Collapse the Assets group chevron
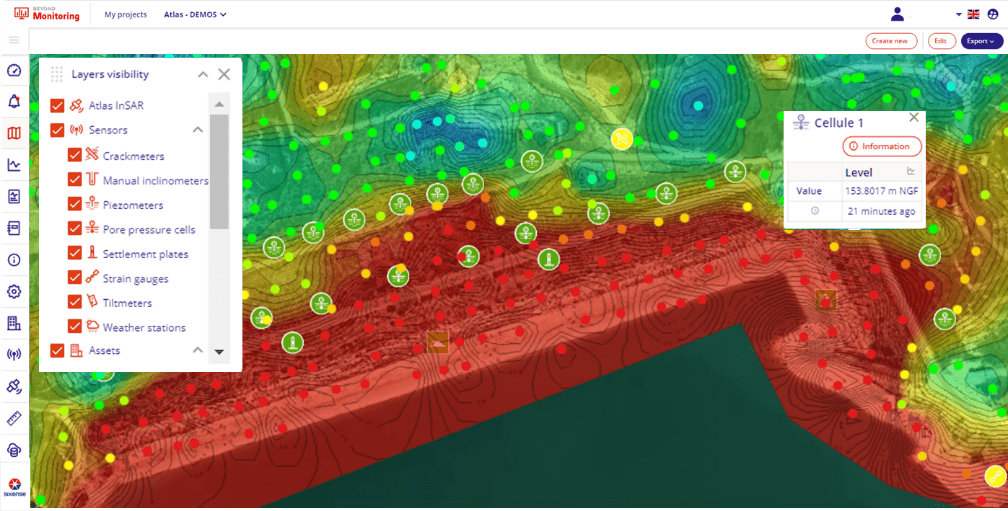1008x511 pixels. point(198,350)
